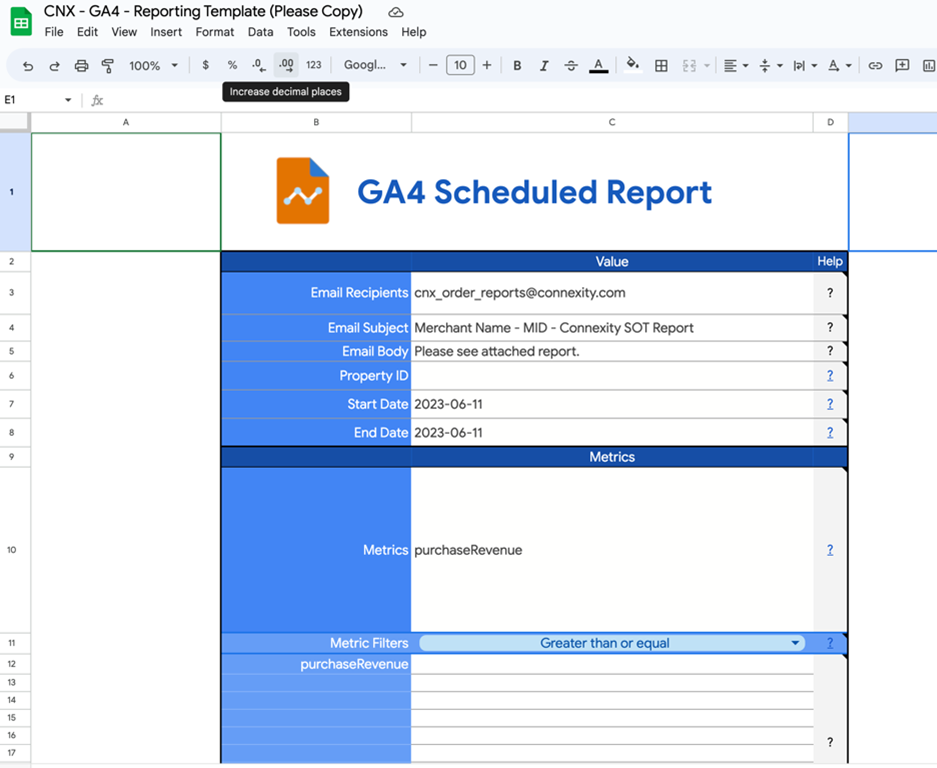Print the spreadsheet using the printer icon

click(81, 66)
